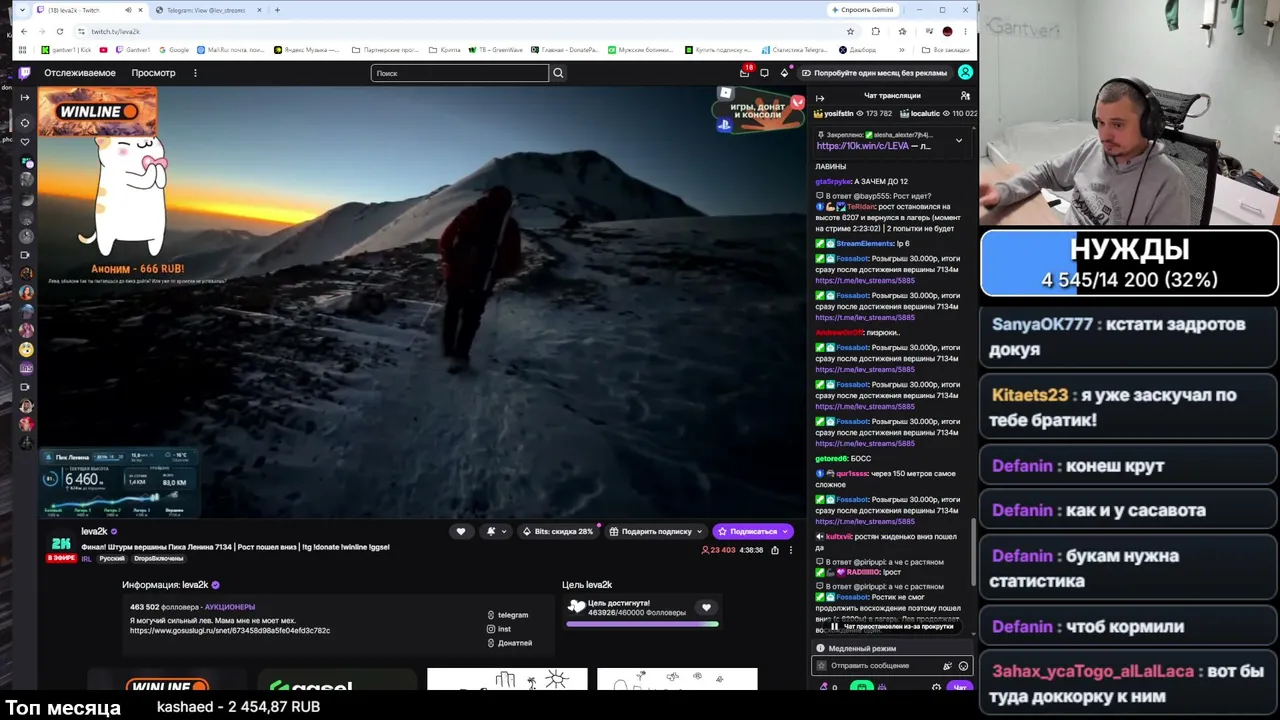Click heart on the follower goal card
Screen dimensions: 1280x720
(706, 608)
